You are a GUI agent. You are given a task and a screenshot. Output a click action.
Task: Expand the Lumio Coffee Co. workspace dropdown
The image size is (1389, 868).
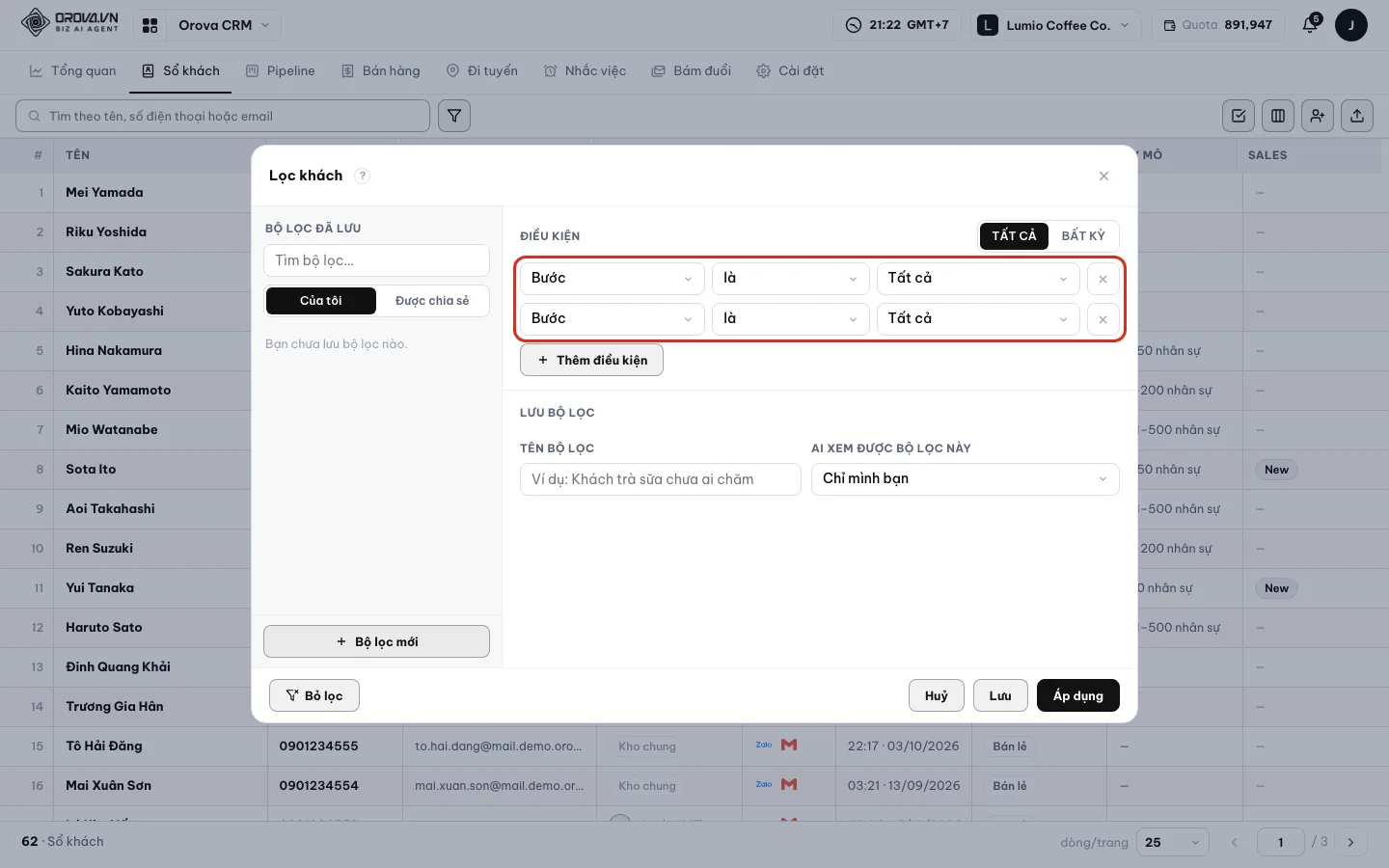pos(1055,25)
